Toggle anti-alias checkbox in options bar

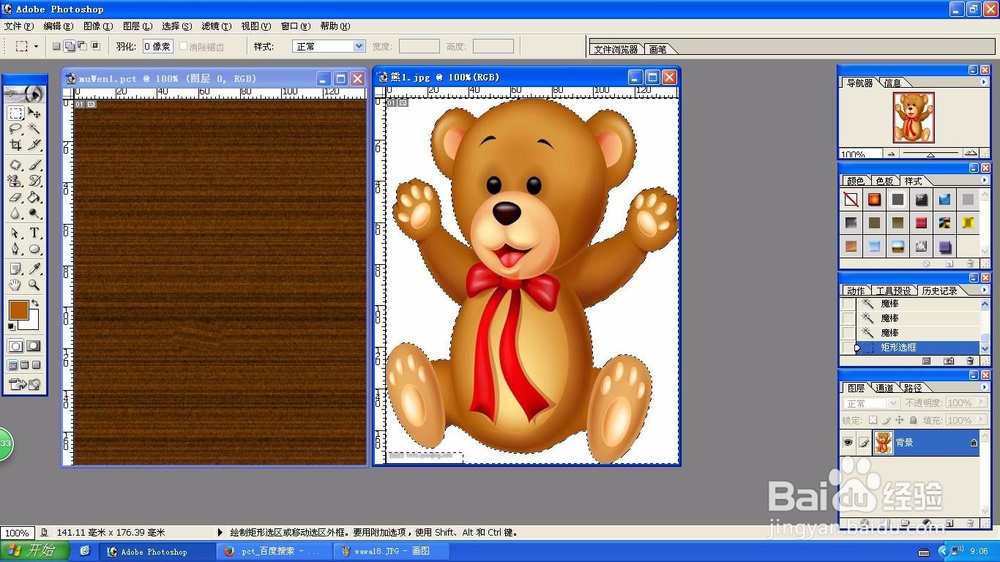(184, 46)
